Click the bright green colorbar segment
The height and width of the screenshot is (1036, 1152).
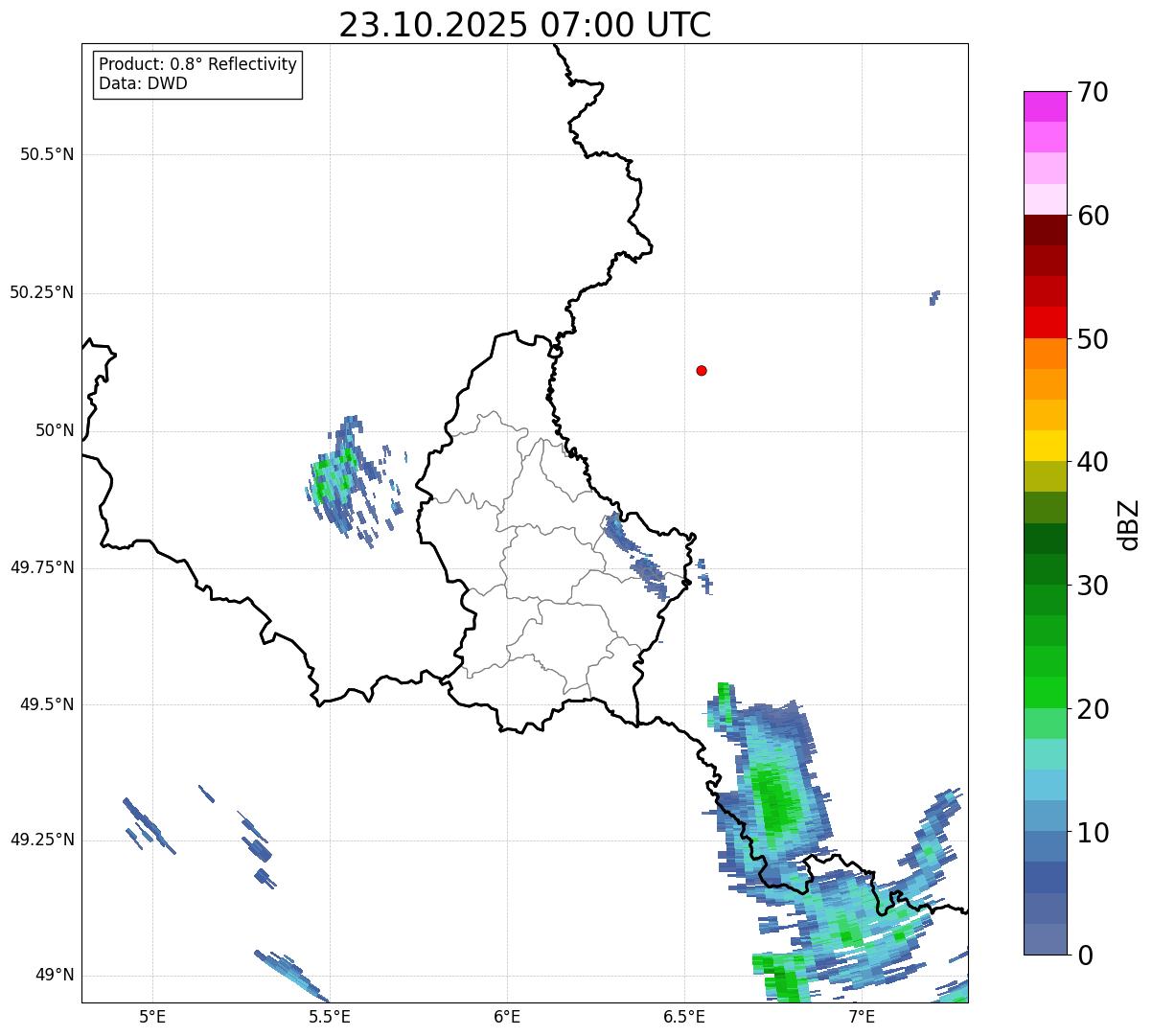click(x=1045, y=693)
